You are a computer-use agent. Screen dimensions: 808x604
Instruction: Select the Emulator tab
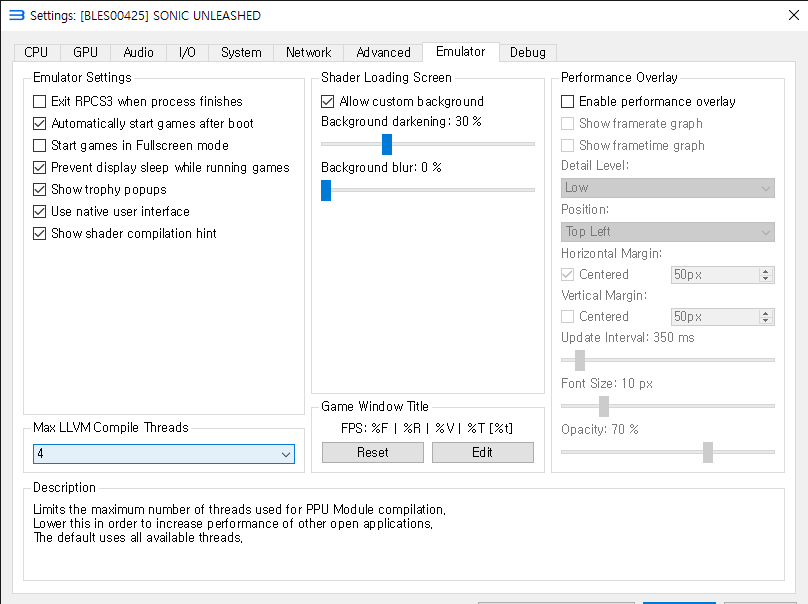pyautogui.click(x=461, y=52)
